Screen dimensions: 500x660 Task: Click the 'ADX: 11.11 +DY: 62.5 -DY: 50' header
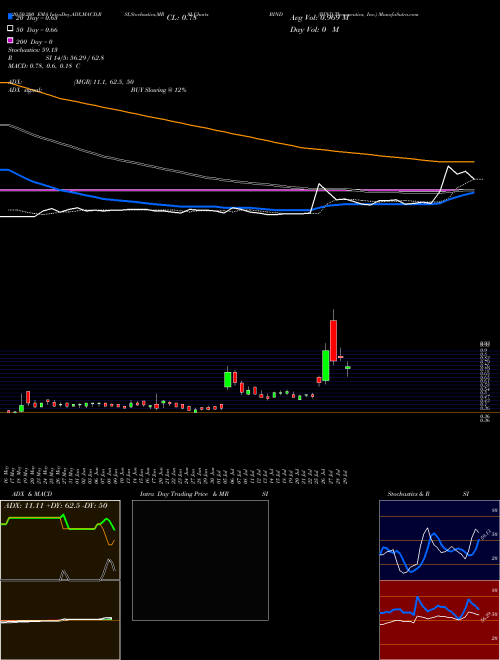point(56,505)
